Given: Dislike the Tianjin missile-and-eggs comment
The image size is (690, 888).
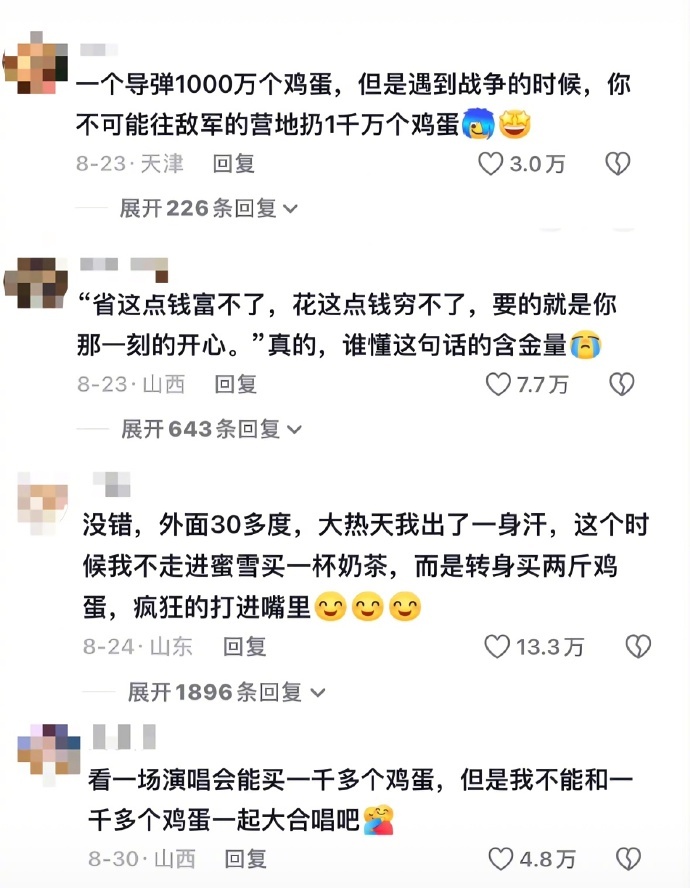Looking at the screenshot, I should [x=617, y=164].
